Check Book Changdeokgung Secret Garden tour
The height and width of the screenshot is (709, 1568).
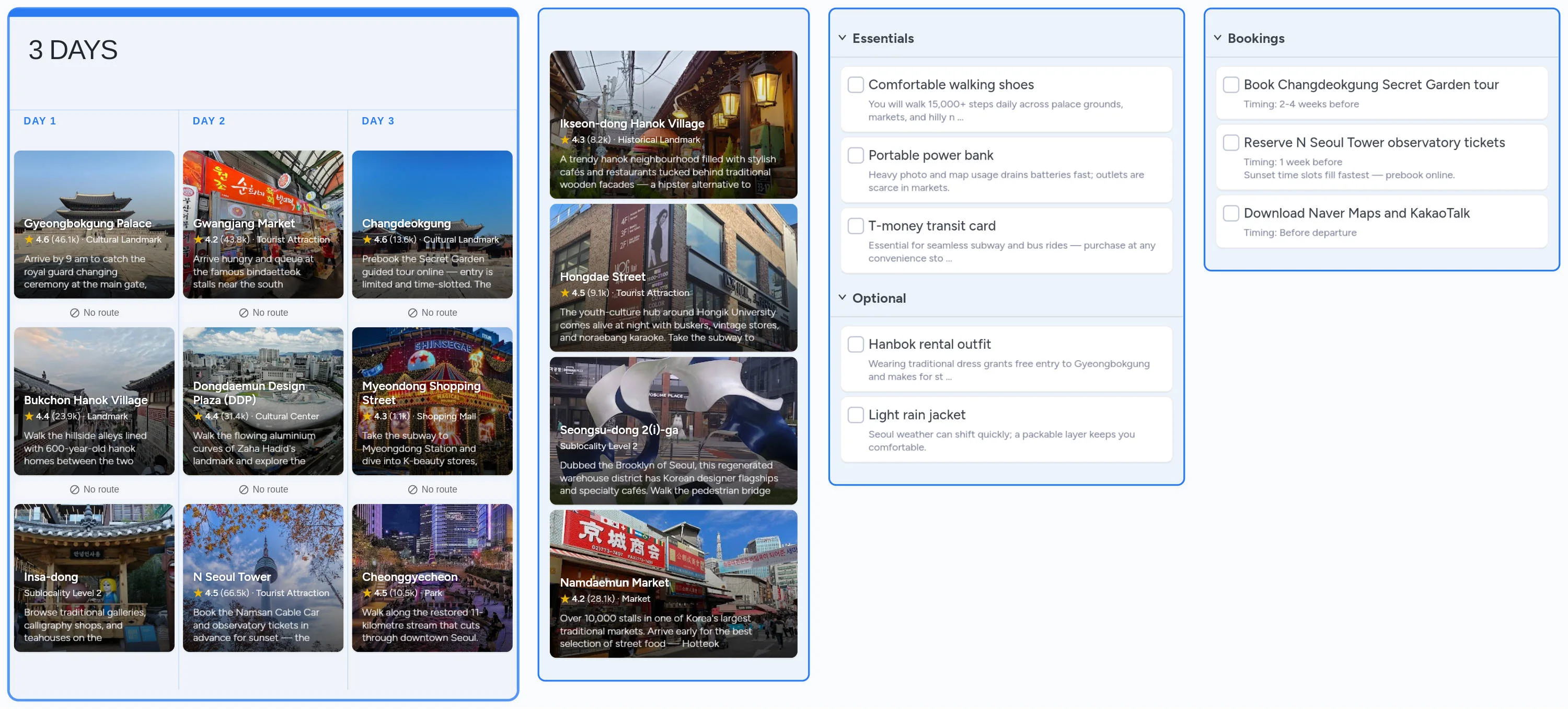pos(1231,85)
